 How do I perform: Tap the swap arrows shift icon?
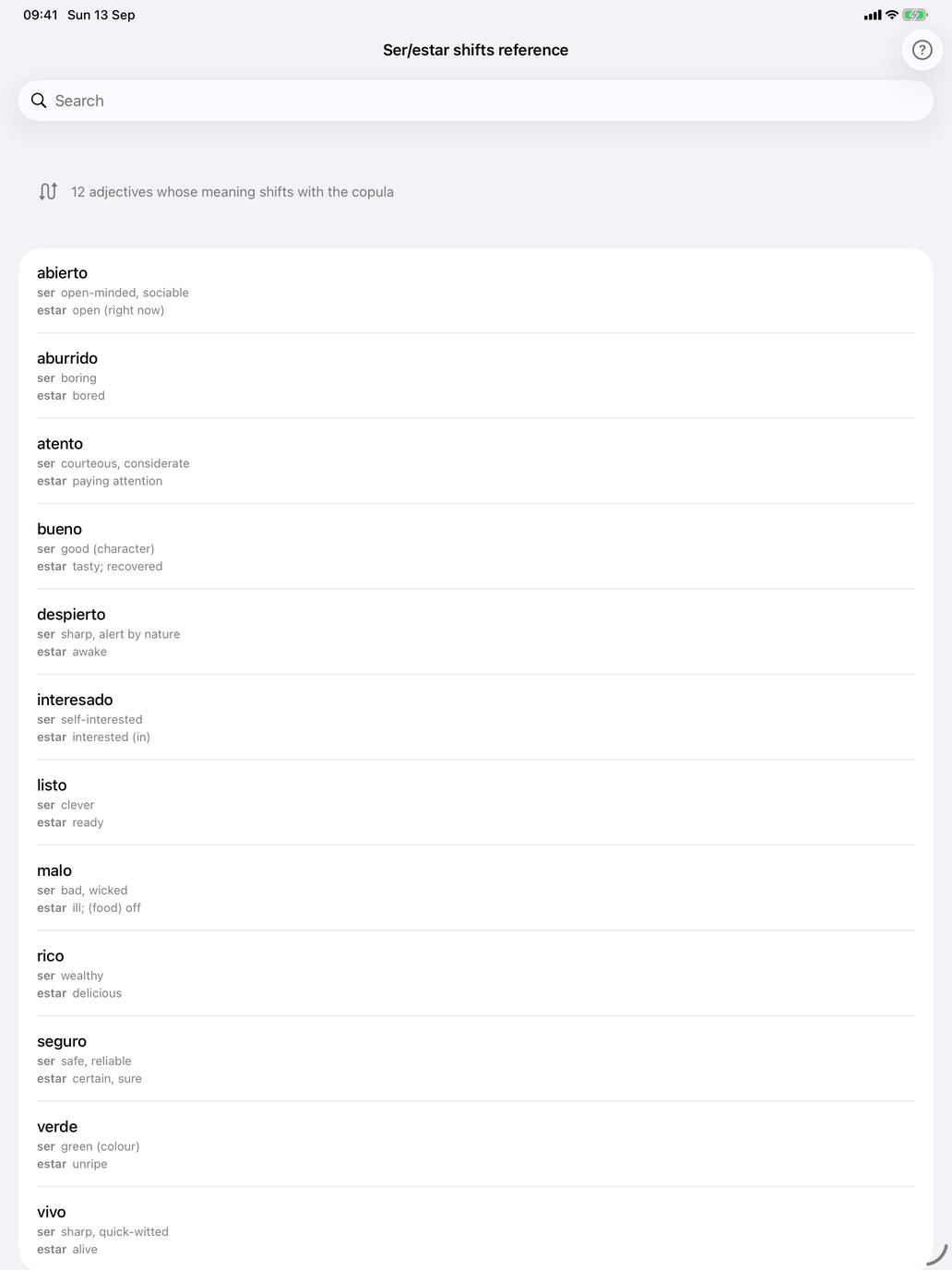click(x=48, y=191)
